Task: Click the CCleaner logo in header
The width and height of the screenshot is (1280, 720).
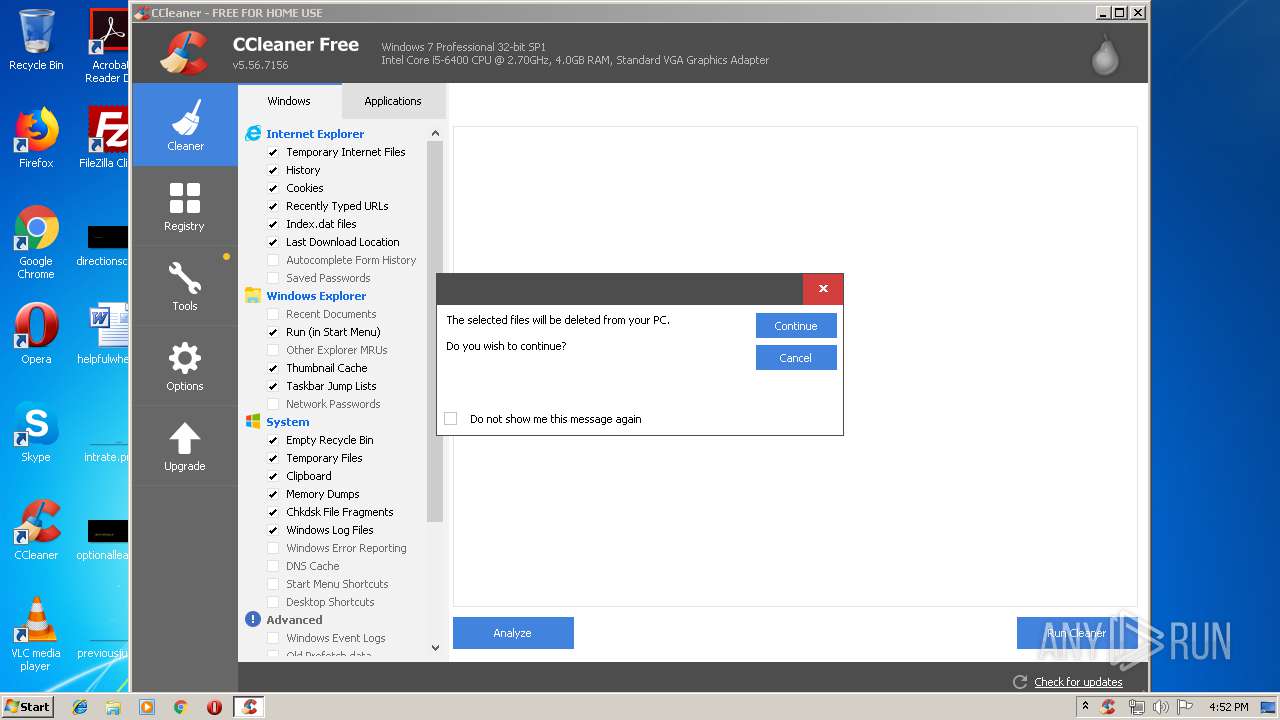Action: tap(185, 53)
